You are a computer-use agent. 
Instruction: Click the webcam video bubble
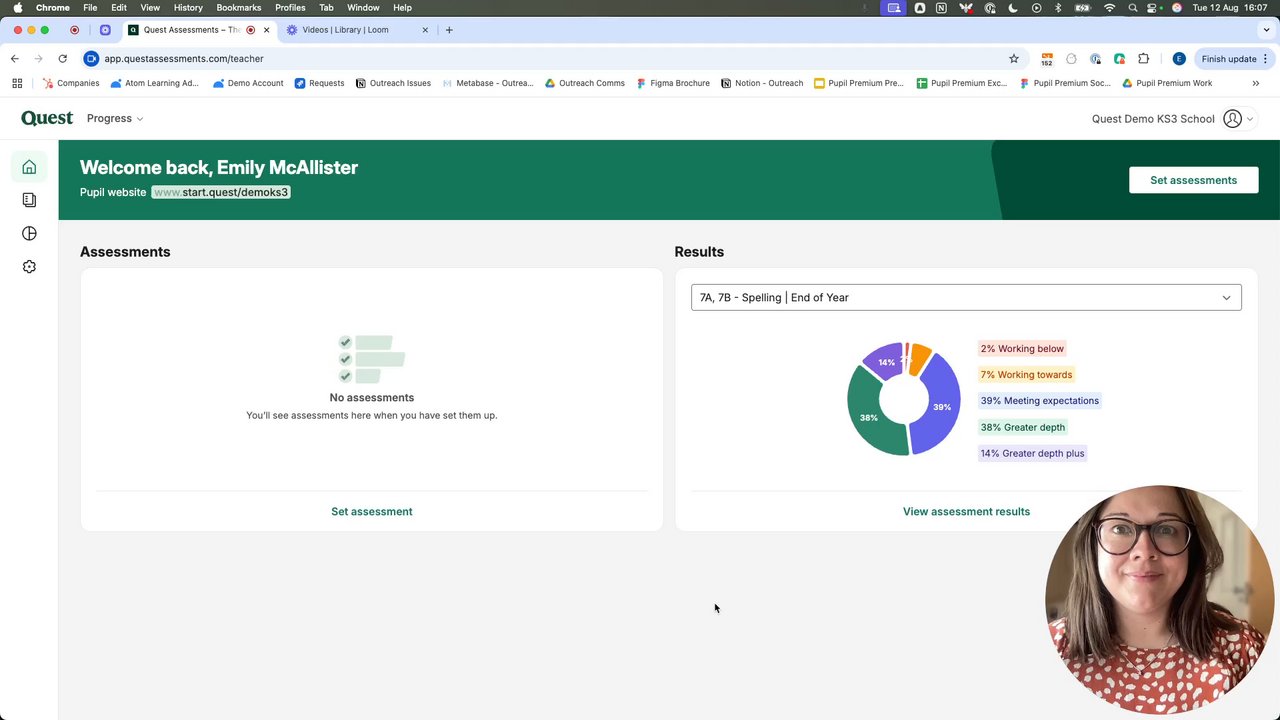click(1160, 600)
